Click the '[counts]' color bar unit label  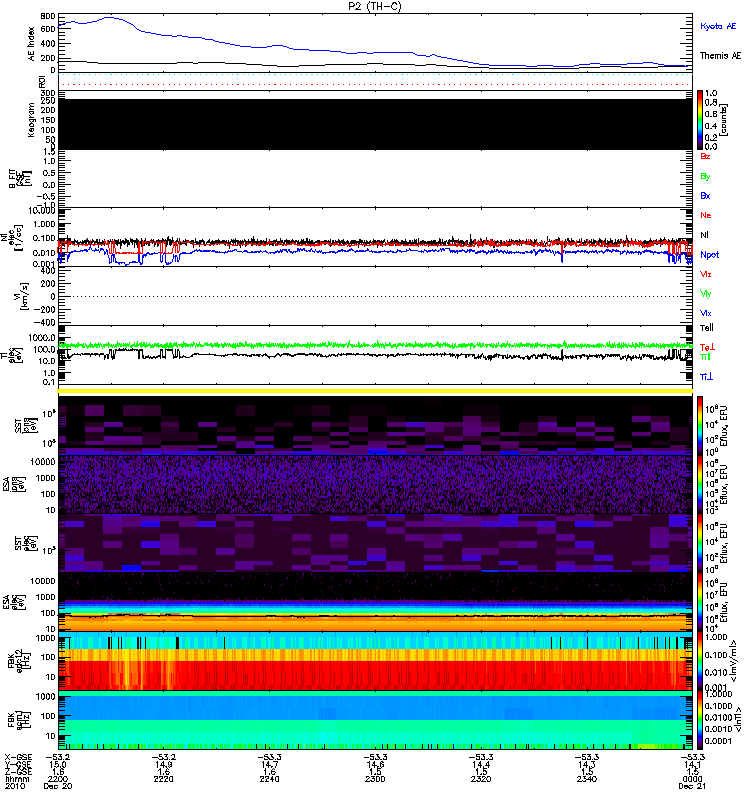(x=724, y=120)
